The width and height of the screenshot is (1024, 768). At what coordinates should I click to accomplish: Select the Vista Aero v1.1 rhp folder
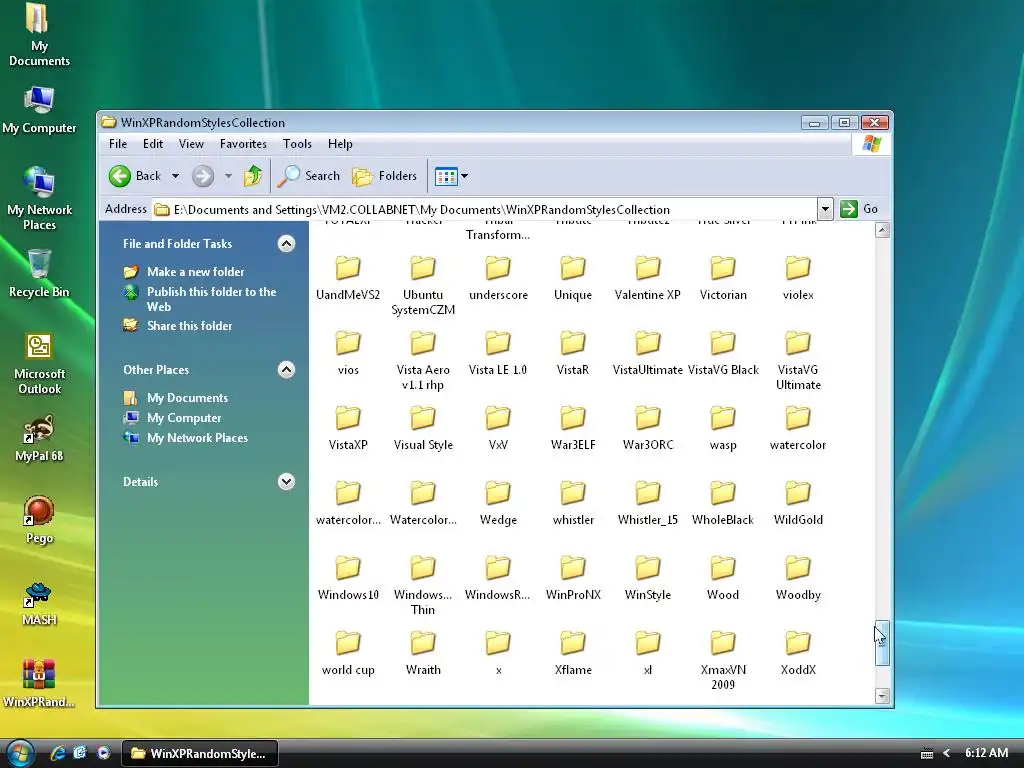click(x=423, y=360)
